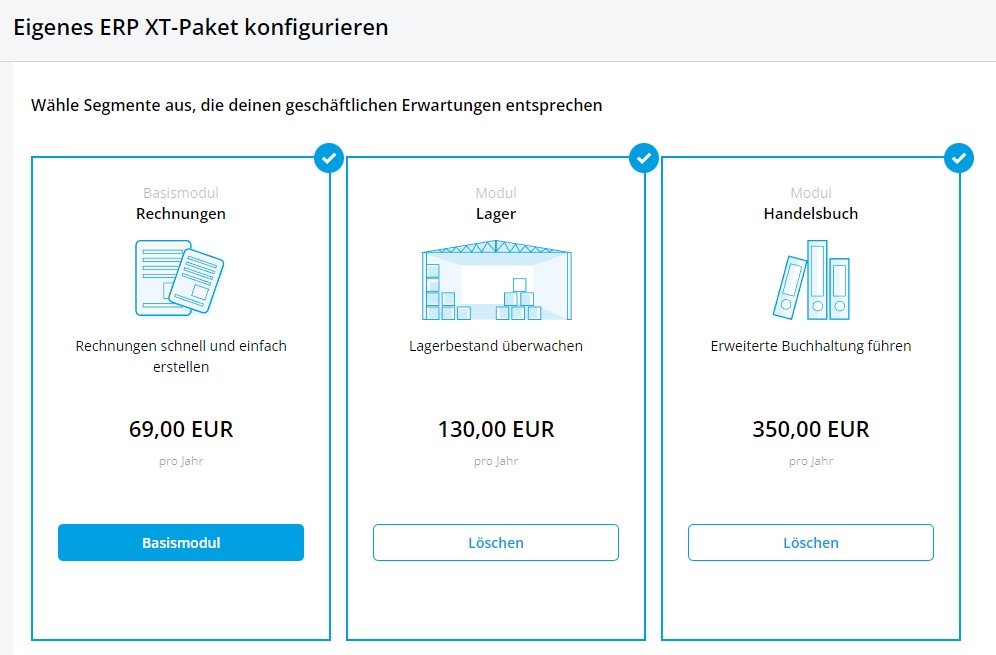This screenshot has height=655, width=996.
Task: Toggle the checkmark on the Rechnungen card
Action: tap(329, 158)
